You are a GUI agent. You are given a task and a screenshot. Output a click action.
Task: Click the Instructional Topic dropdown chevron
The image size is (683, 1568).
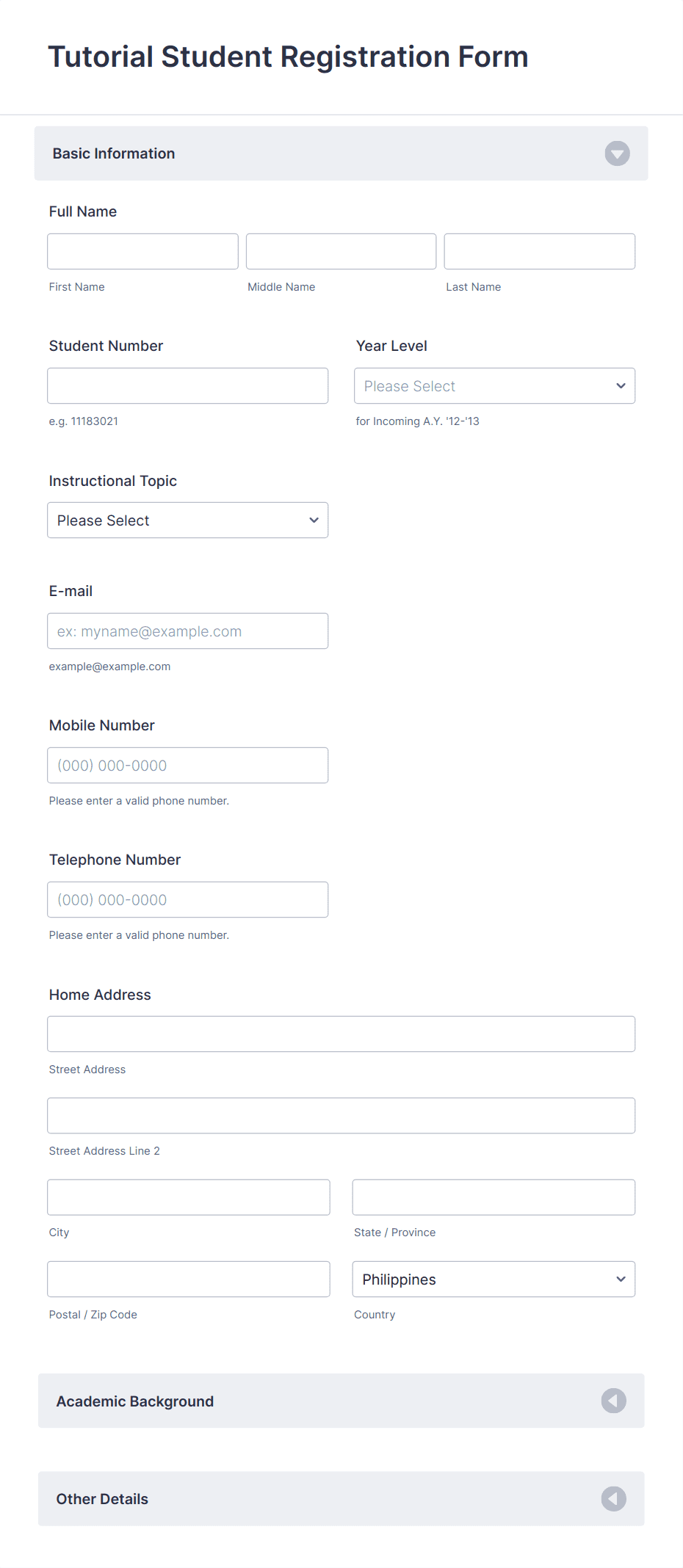[314, 520]
